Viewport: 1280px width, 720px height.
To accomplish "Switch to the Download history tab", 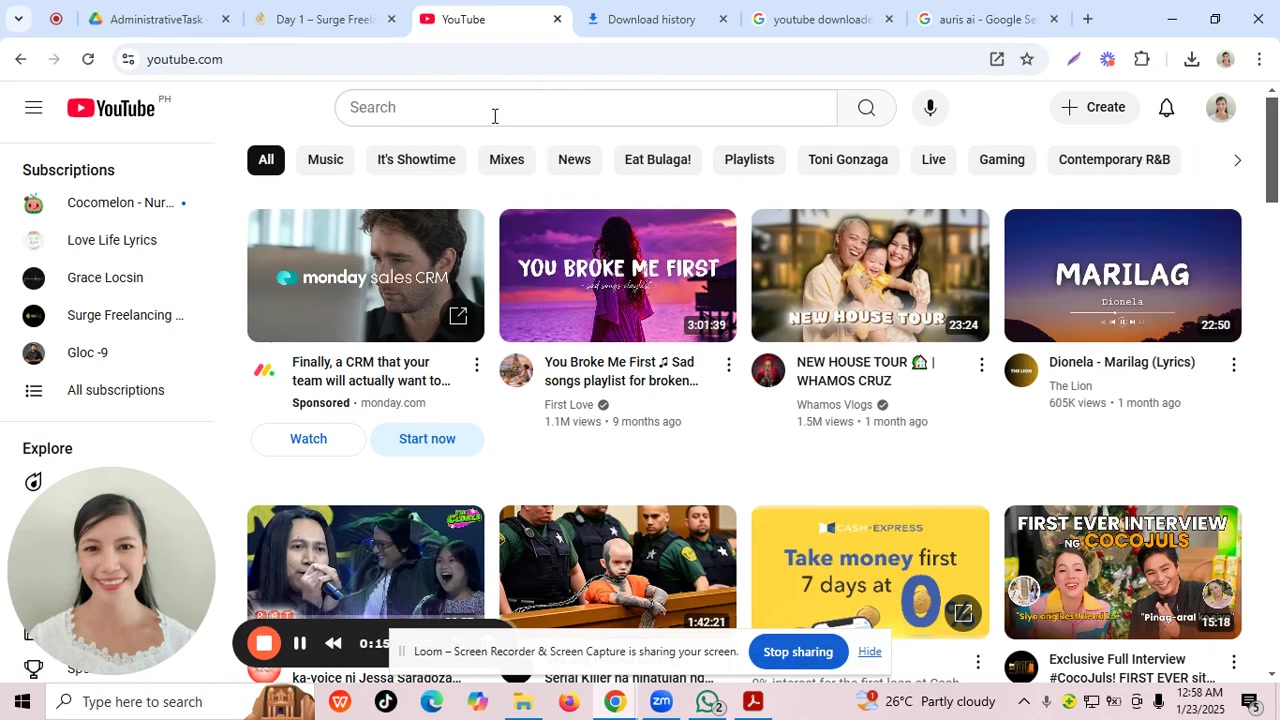I will pos(655,19).
